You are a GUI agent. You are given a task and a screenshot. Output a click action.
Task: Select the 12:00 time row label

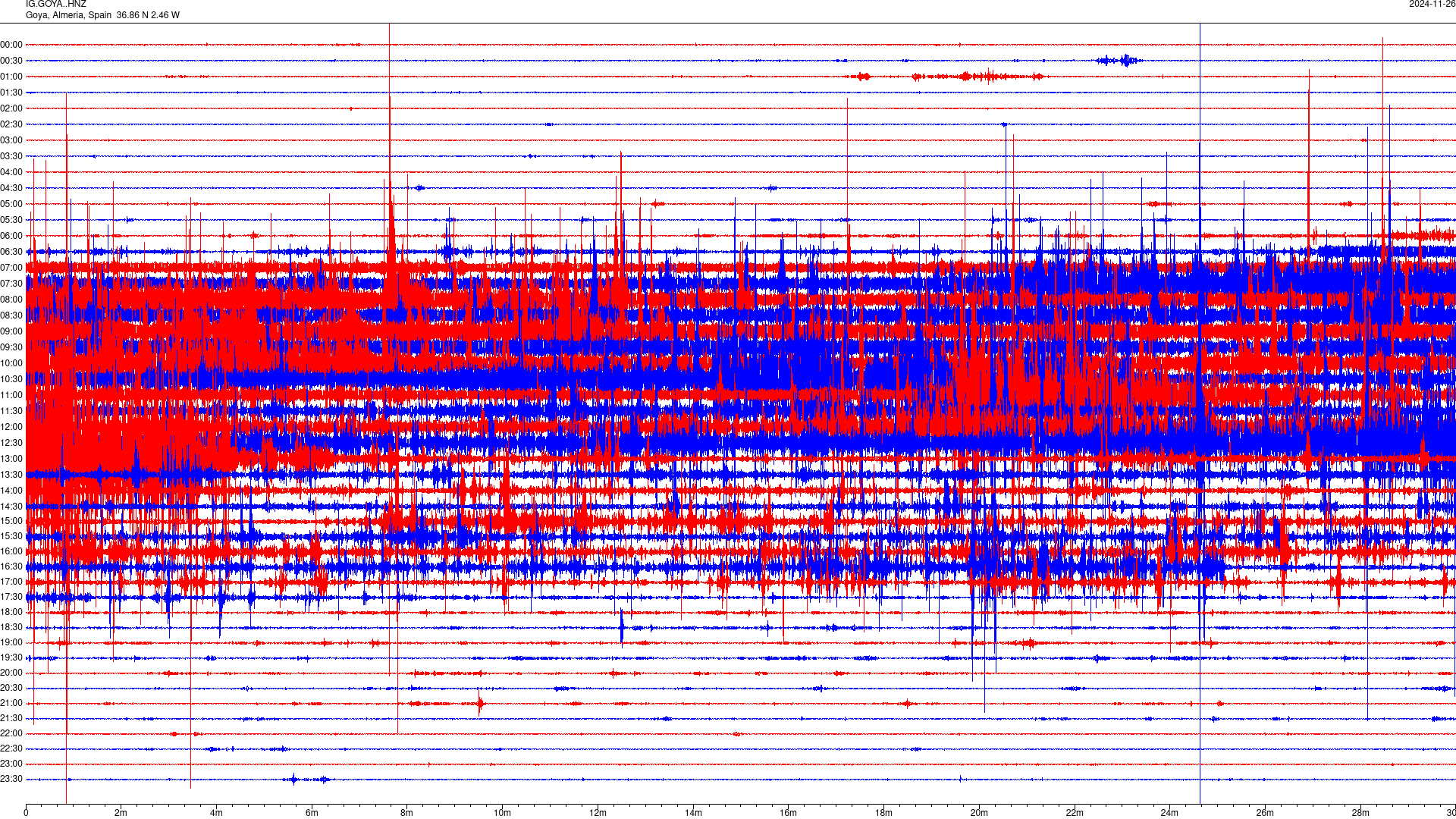[11, 427]
